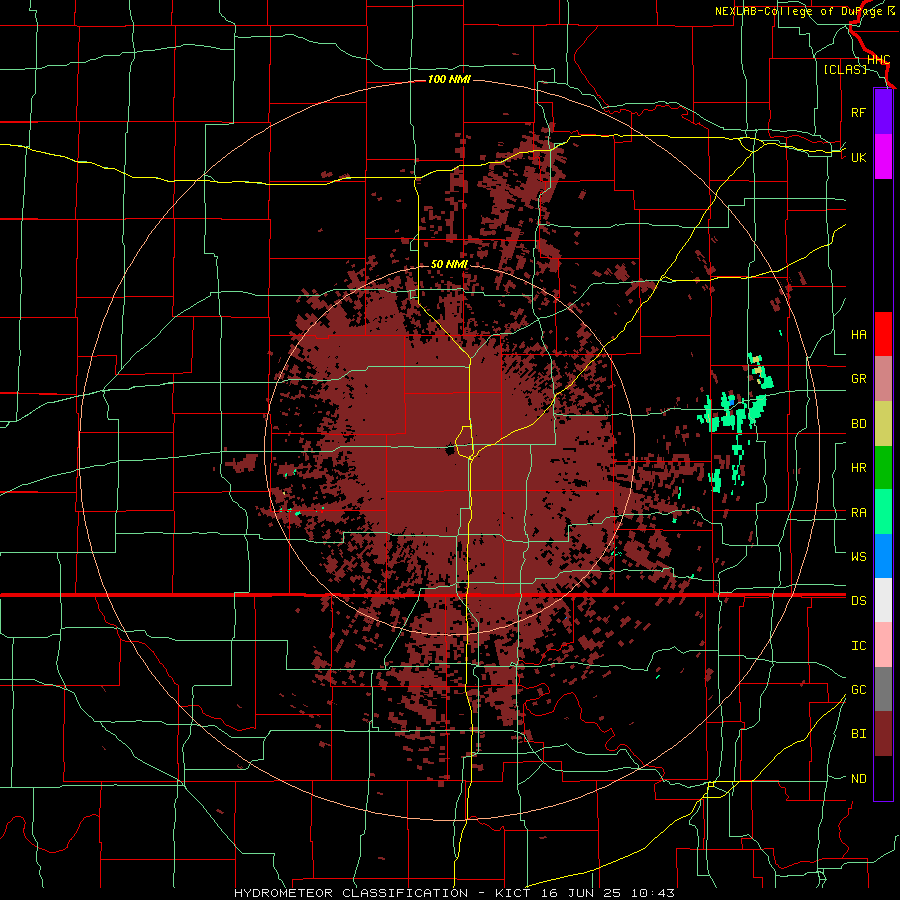The height and width of the screenshot is (900, 900).
Task: Click the RA light green legend swatch
Action: 883,512
